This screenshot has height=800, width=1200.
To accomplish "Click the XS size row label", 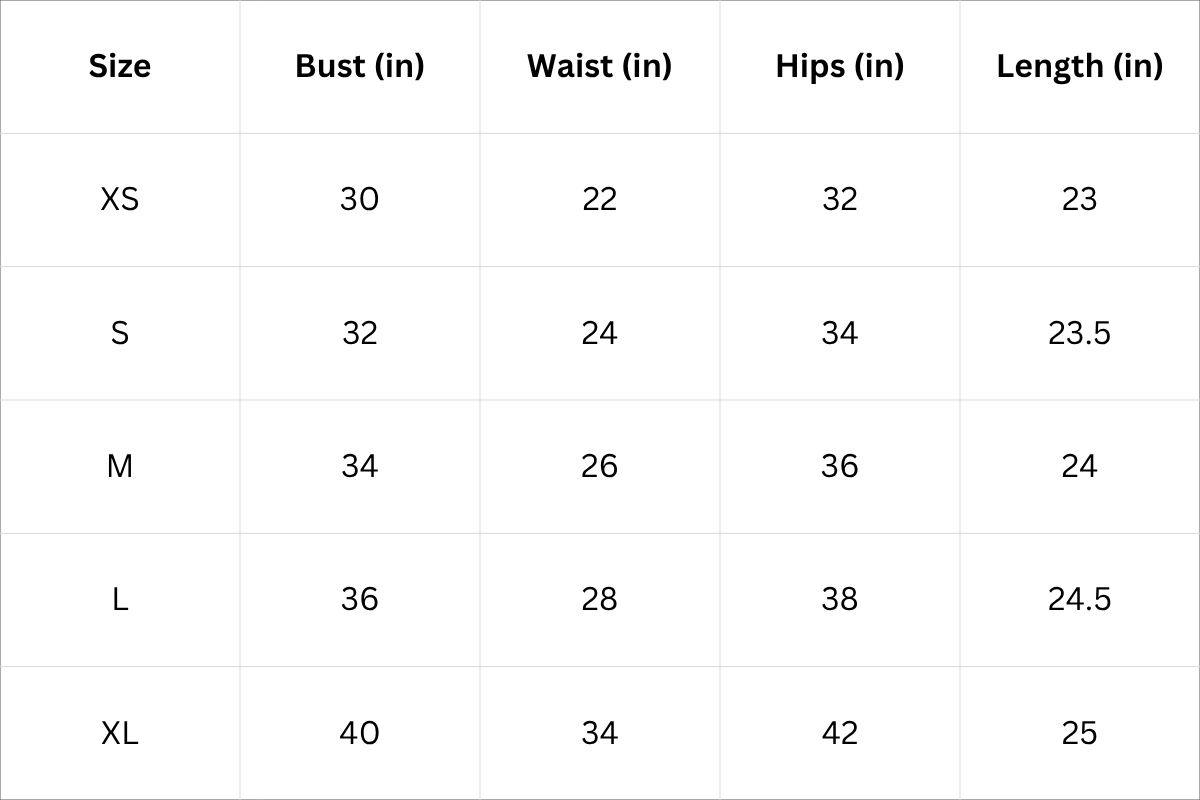I will pos(120,199).
